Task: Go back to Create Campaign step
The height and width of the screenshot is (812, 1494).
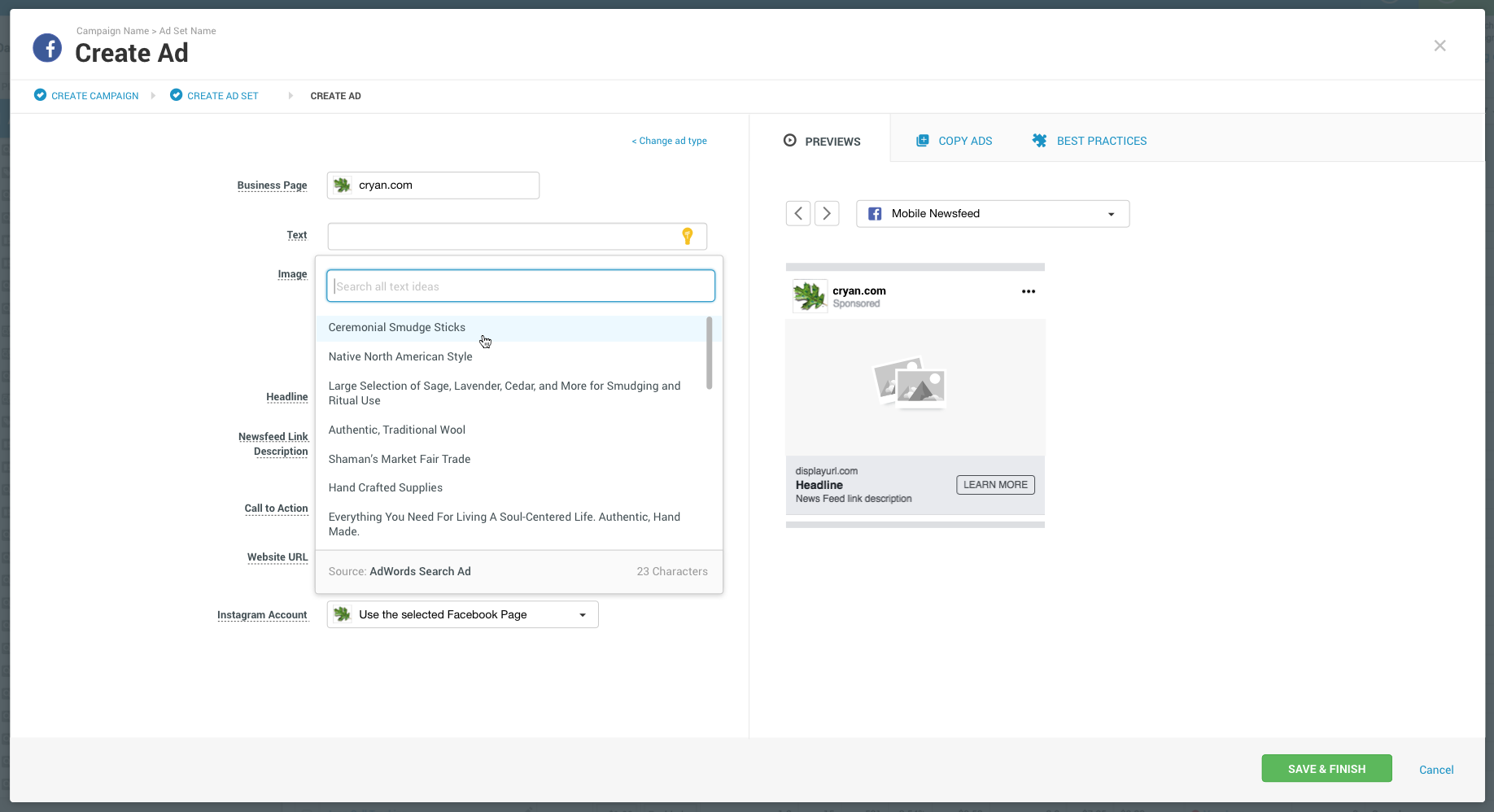Action: point(94,96)
